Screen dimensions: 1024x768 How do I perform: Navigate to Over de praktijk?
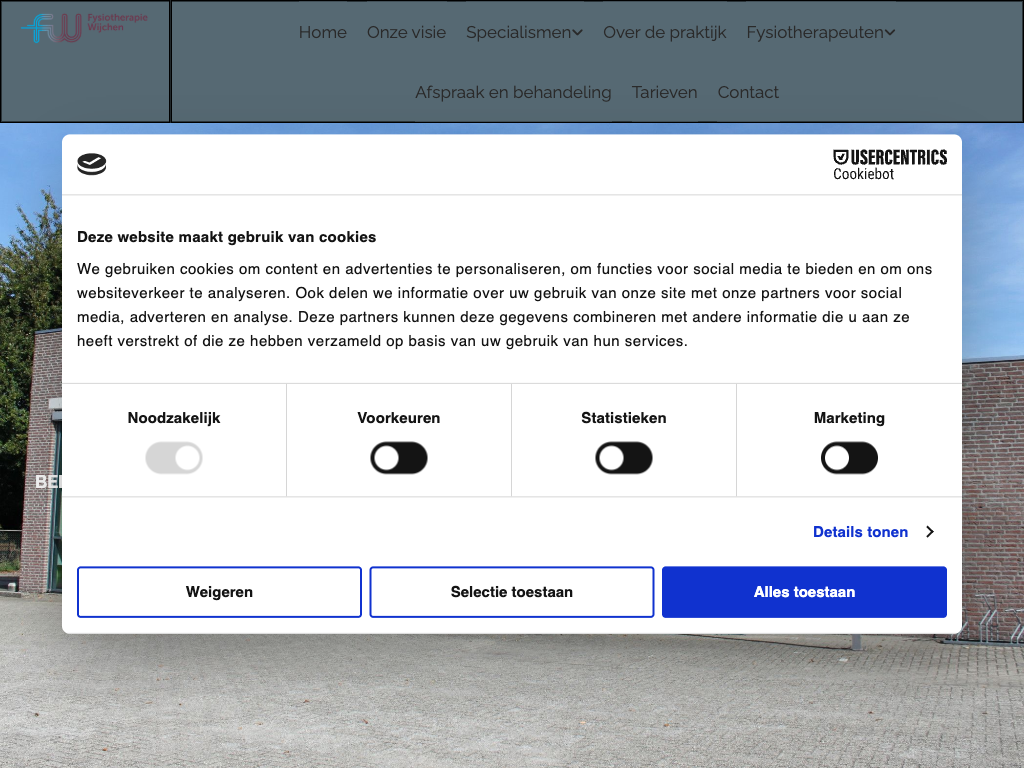pyautogui.click(x=664, y=32)
